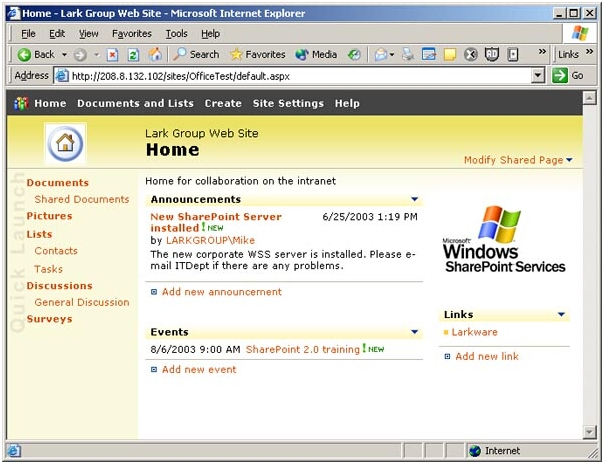Open the Favorites menu in the menu bar
This screenshot has height=464, width=604.
[132, 34]
